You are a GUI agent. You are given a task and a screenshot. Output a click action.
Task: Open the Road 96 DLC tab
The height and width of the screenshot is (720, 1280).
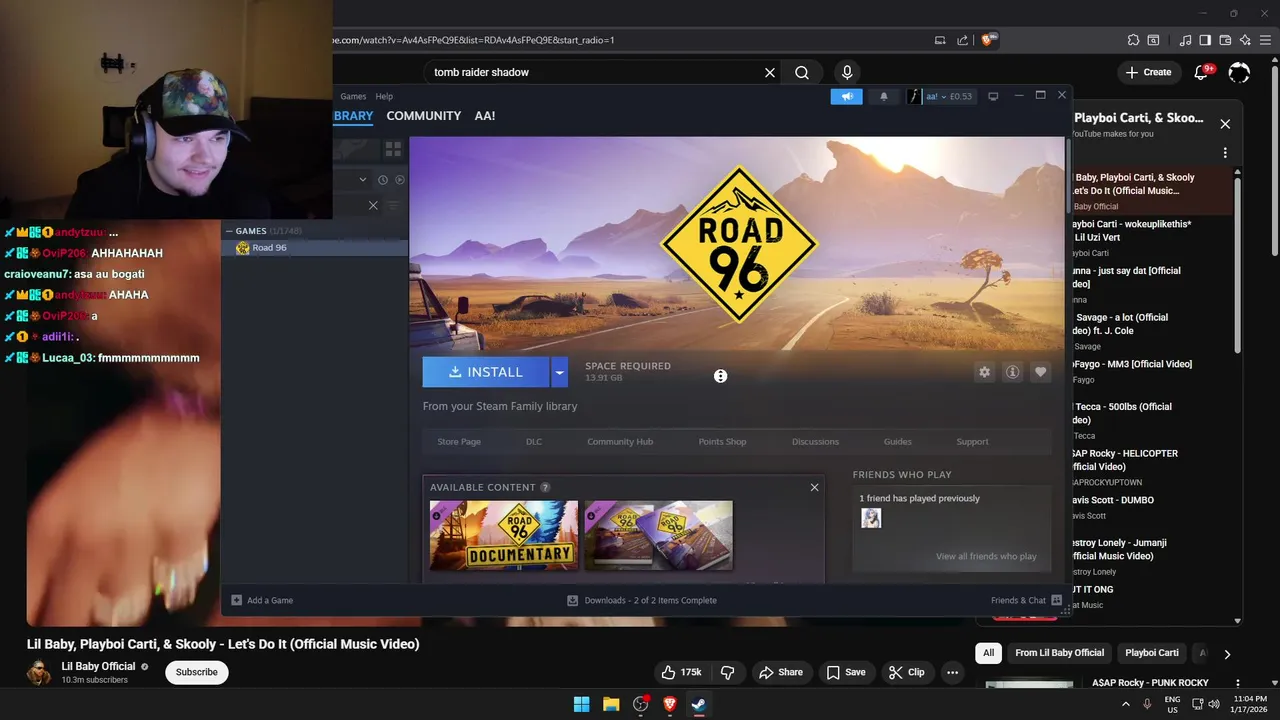tap(534, 441)
